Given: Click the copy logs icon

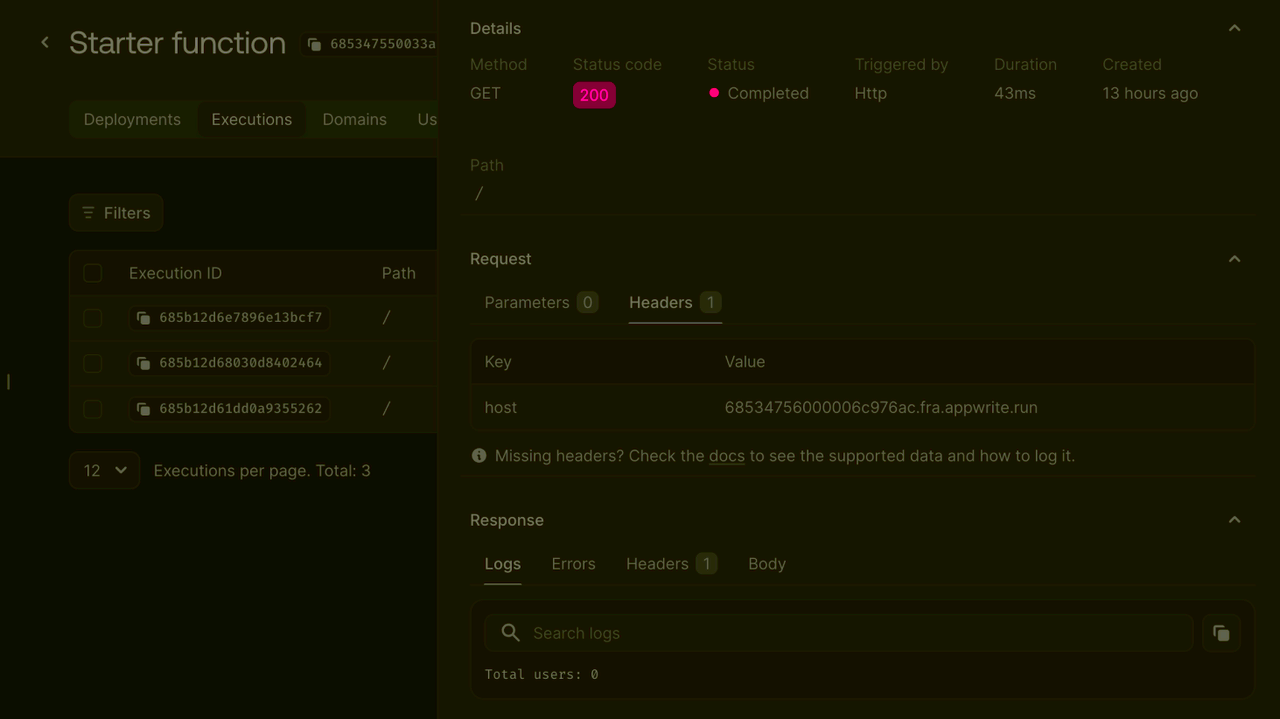Looking at the screenshot, I should pos(1221,632).
